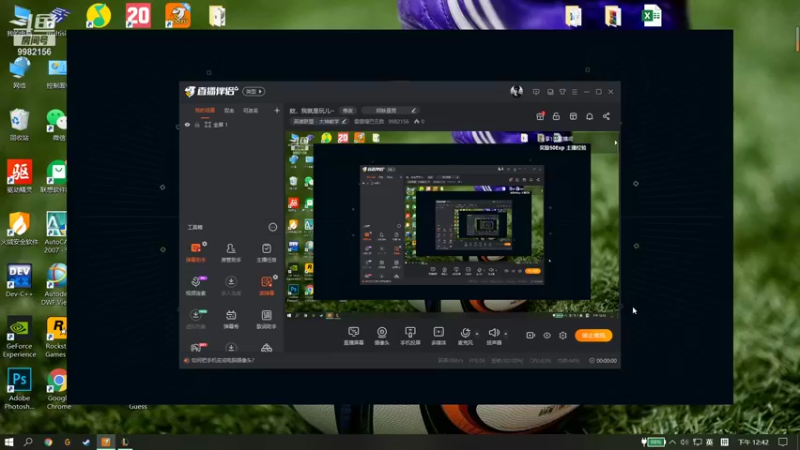Toggle the recording camera icon near 停止直播
800x450 pixels.
[x=530, y=335]
